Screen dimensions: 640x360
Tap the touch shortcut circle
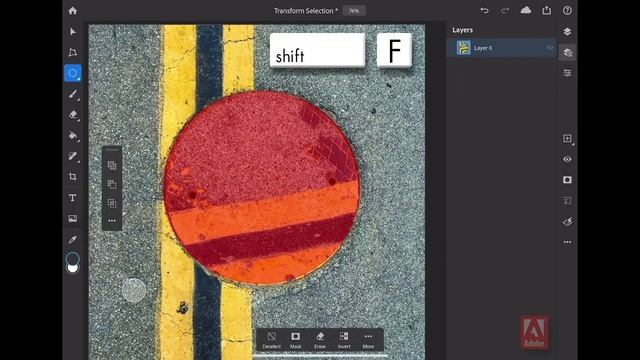tap(134, 290)
